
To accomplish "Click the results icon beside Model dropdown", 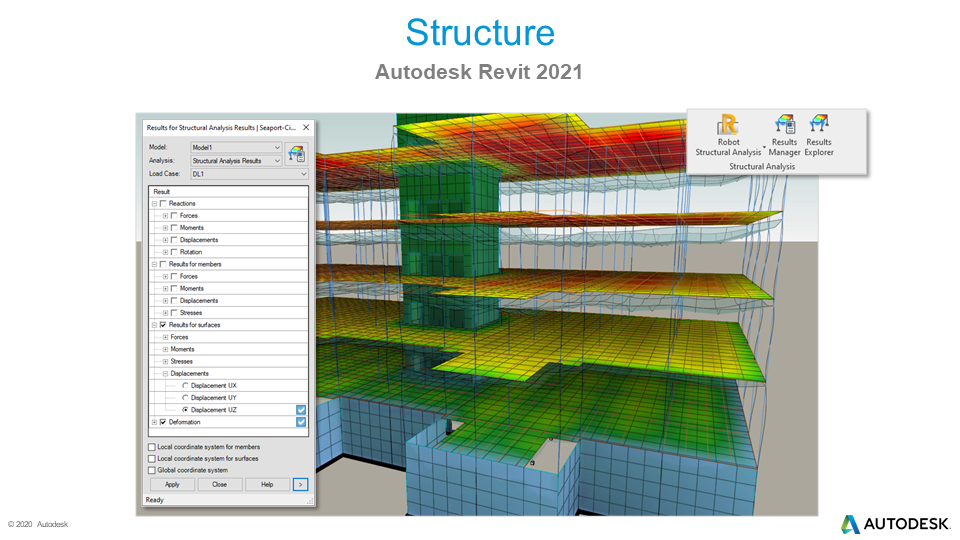I will point(296,153).
